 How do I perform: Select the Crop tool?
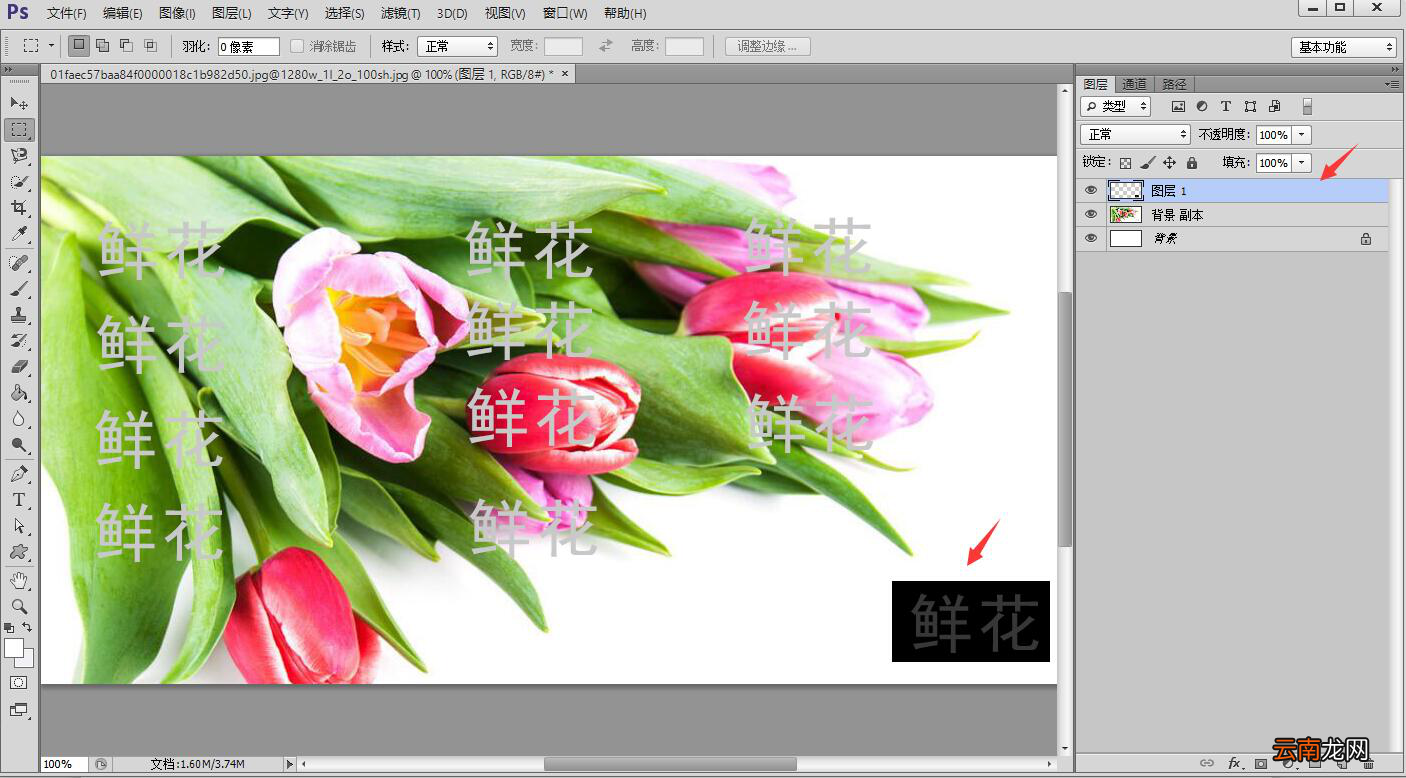tap(19, 208)
